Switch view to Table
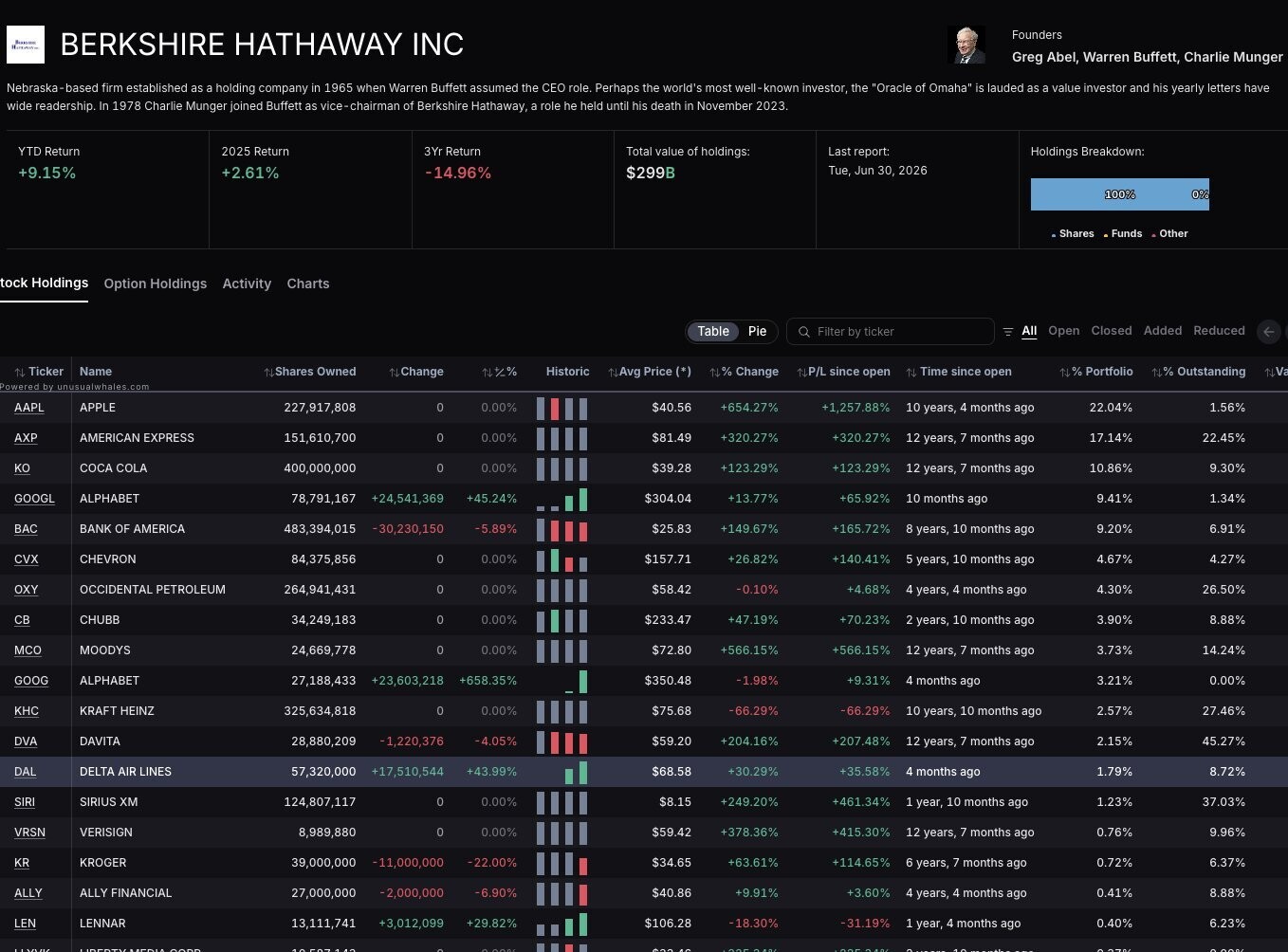The image size is (1288, 952). pos(713,332)
